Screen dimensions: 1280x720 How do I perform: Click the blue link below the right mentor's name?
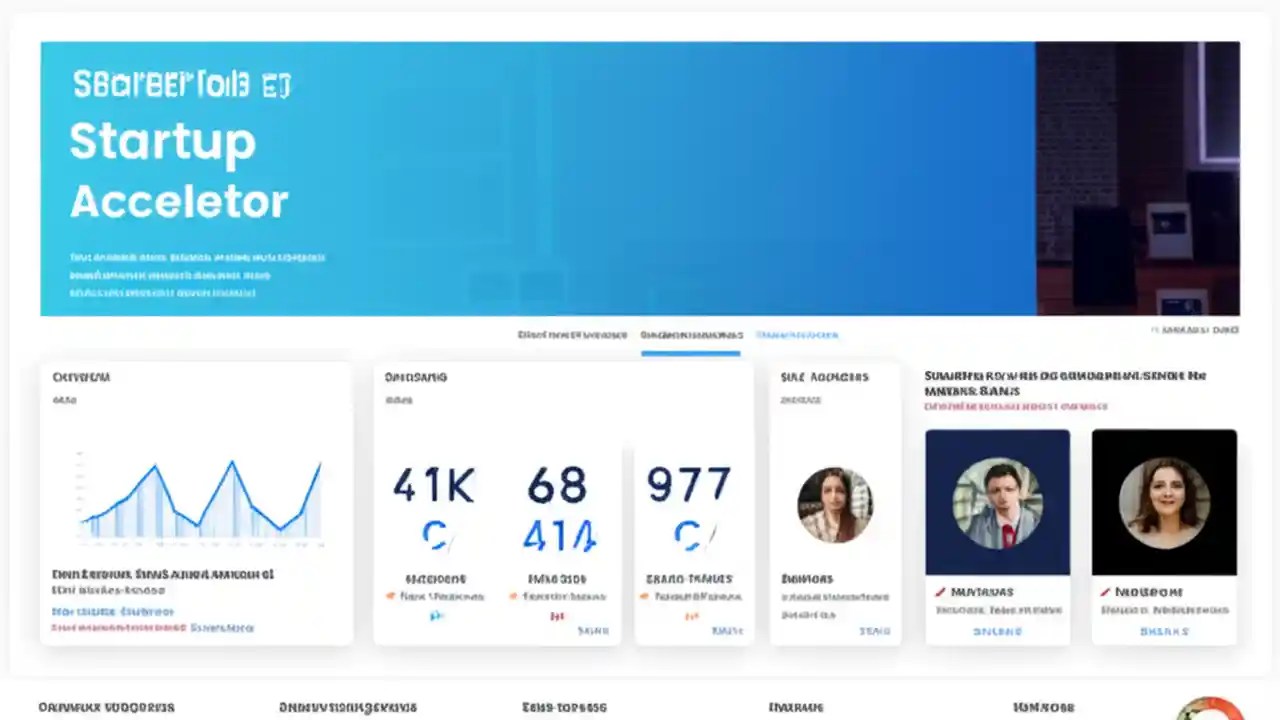point(1164,631)
